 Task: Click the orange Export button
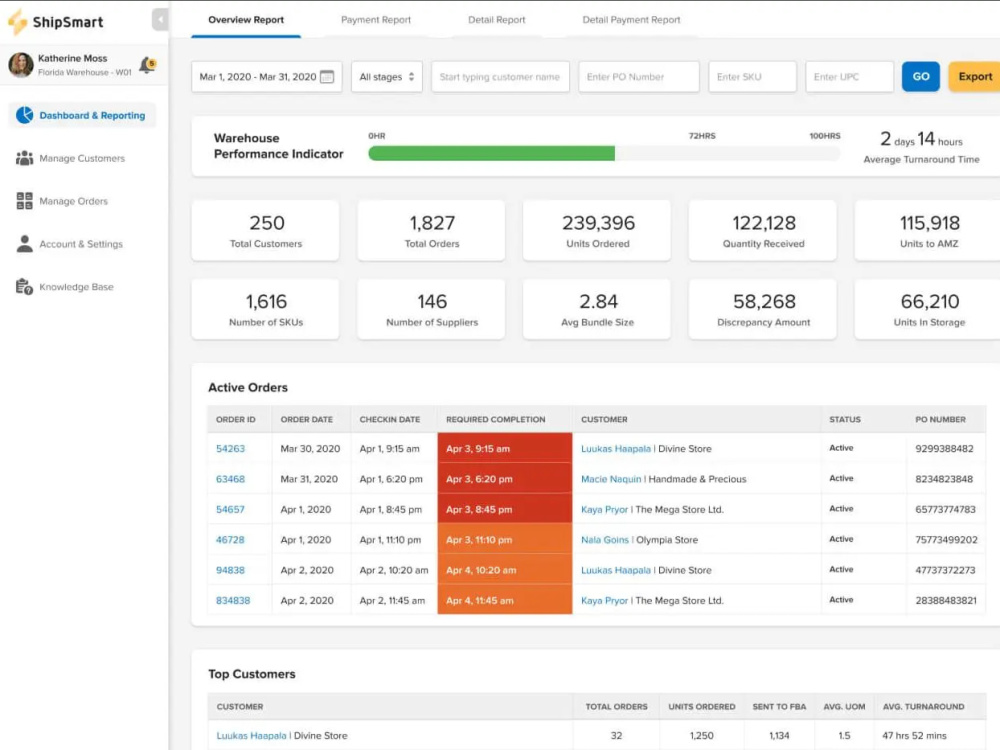[974, 77]
